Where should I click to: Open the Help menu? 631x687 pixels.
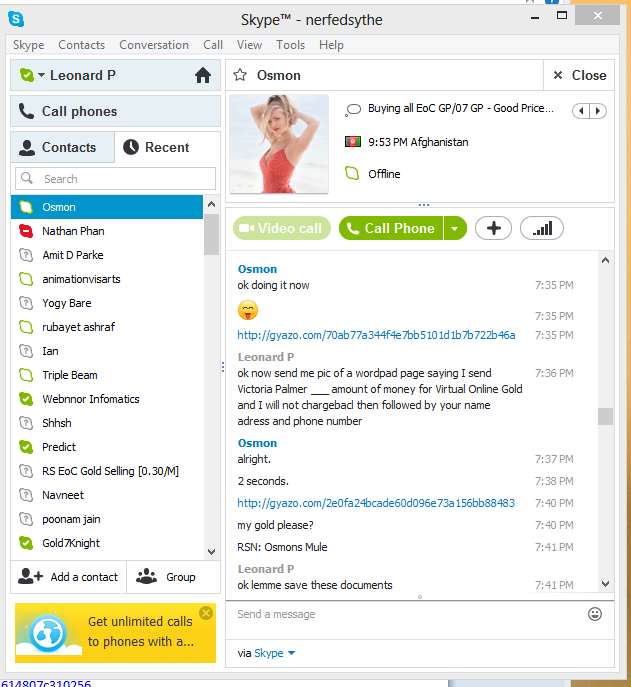[331, 45]
